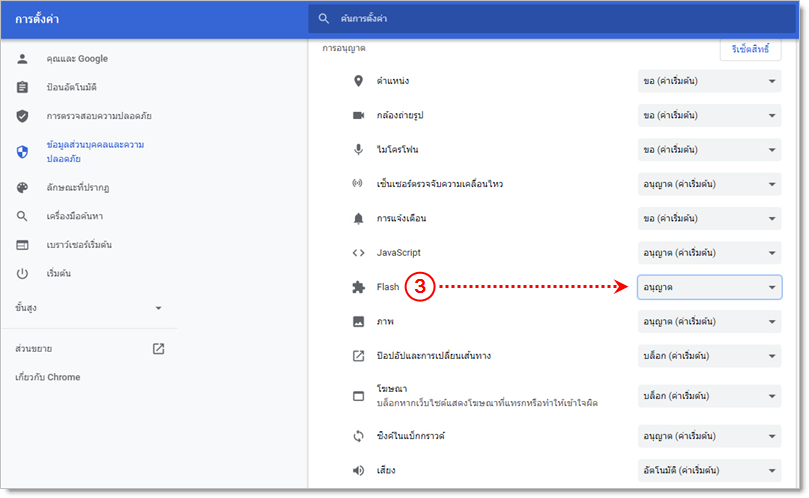Open the JavaScript permission dropdown
Screen dimensions: 809x498
coord(709,253)
